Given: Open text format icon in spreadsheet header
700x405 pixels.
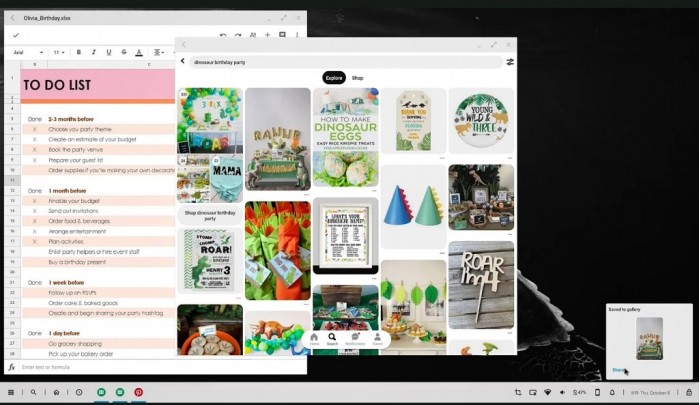Looking at the screenshot, I should point(253,35).
